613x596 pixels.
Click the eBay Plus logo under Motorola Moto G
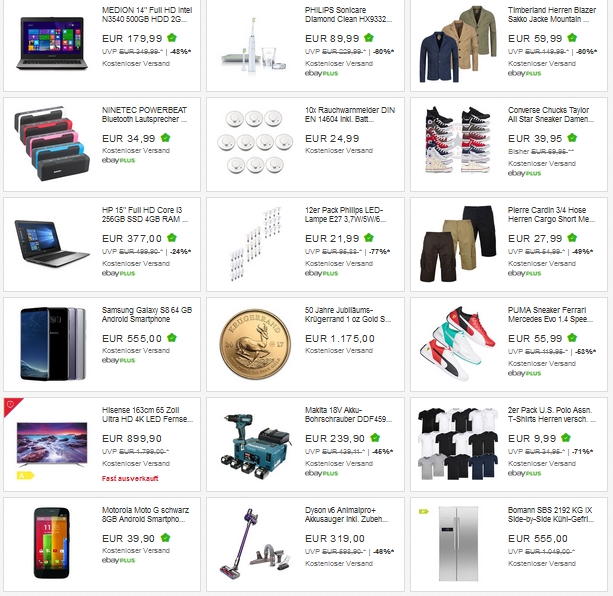[118, 560]
